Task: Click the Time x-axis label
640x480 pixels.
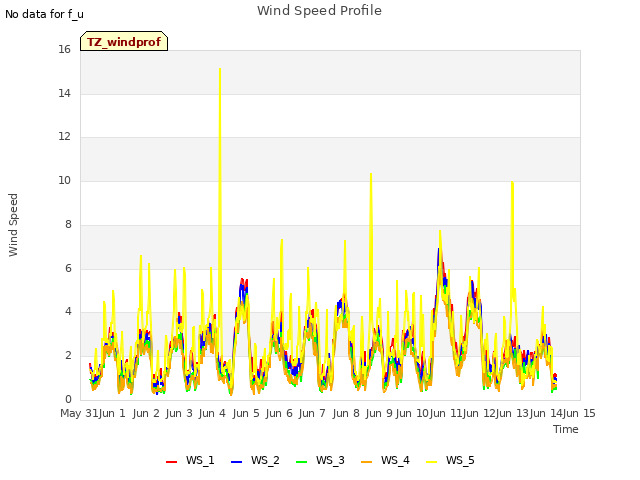Action: click(x=566, y=429)
